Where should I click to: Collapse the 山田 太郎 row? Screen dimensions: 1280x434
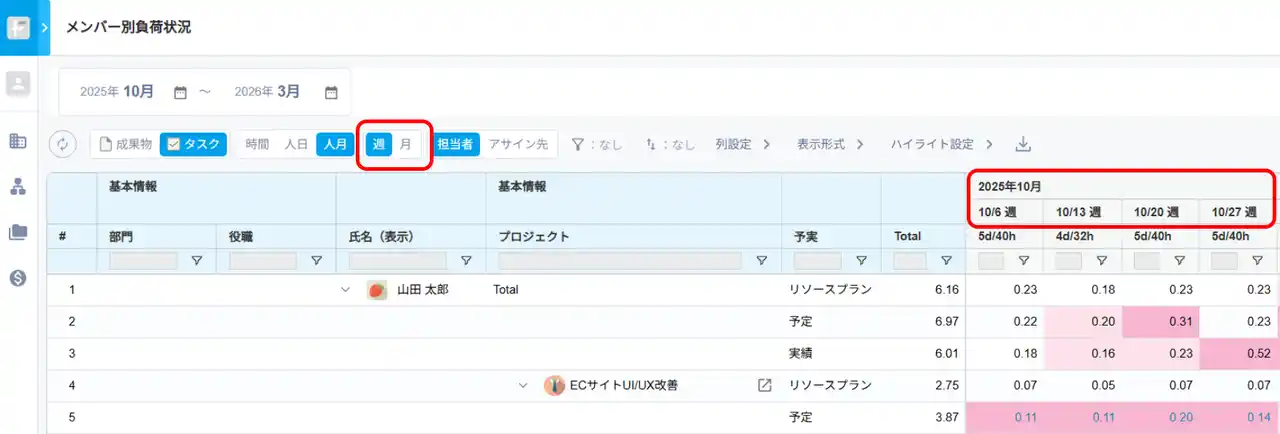(346, 290)
